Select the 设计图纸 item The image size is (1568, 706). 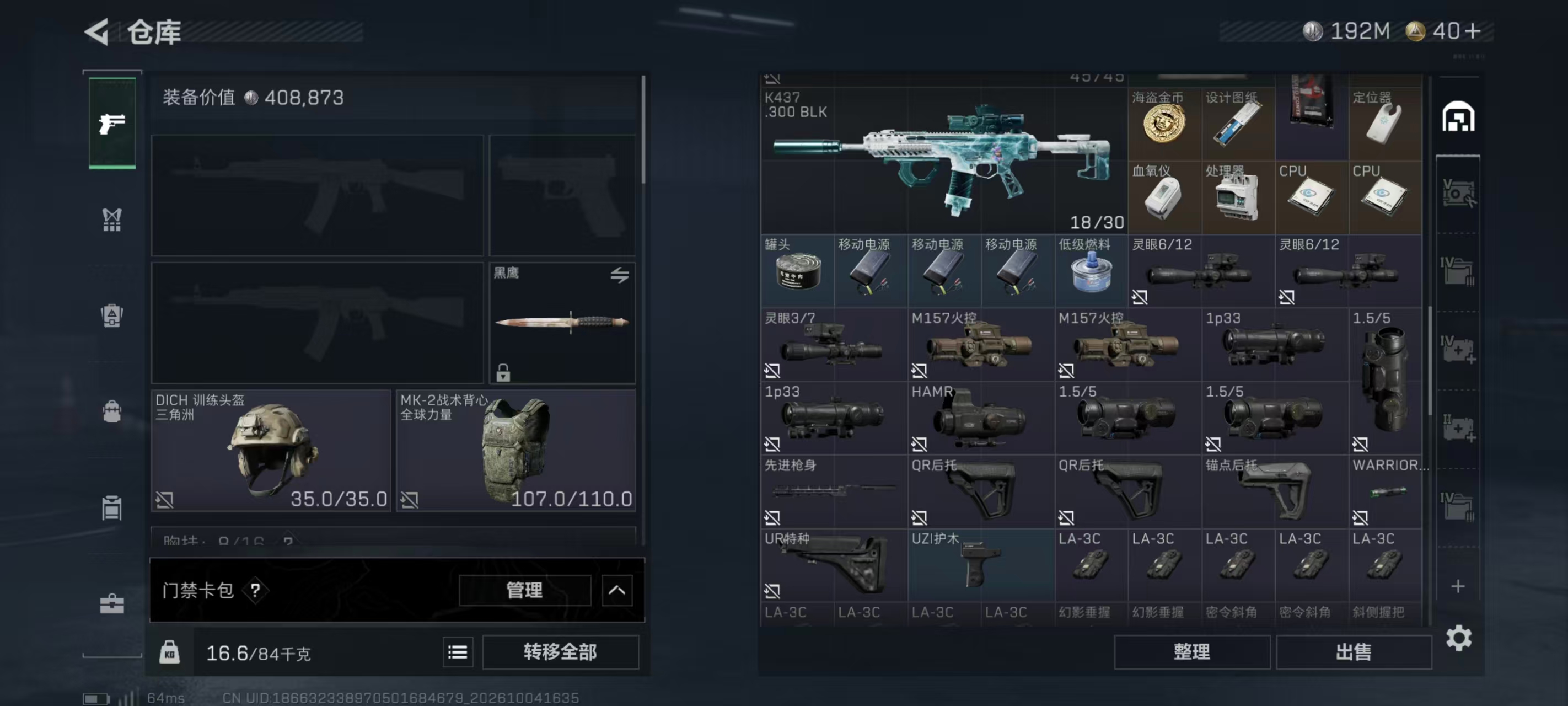pos(1238,124)
